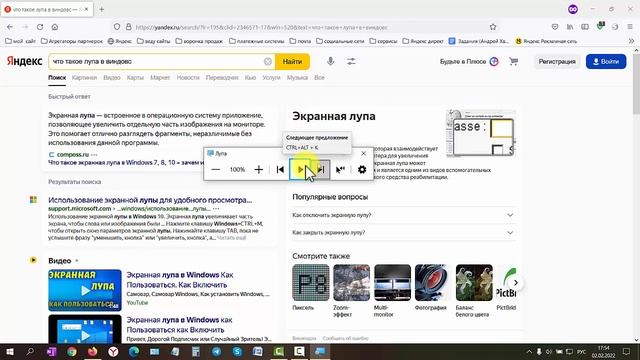Open платежные системы bookmark folder
This screenshot has width=640, height=360.
(256, 41)
